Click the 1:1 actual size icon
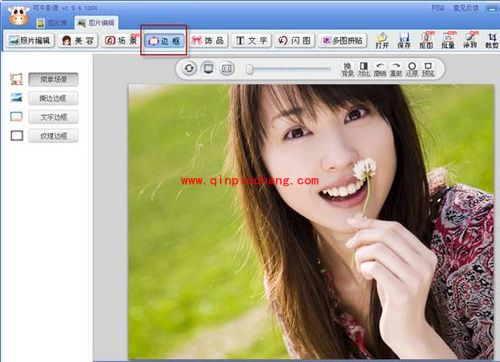The height and width of the screenshot is (362, 500). coord(227,69)
